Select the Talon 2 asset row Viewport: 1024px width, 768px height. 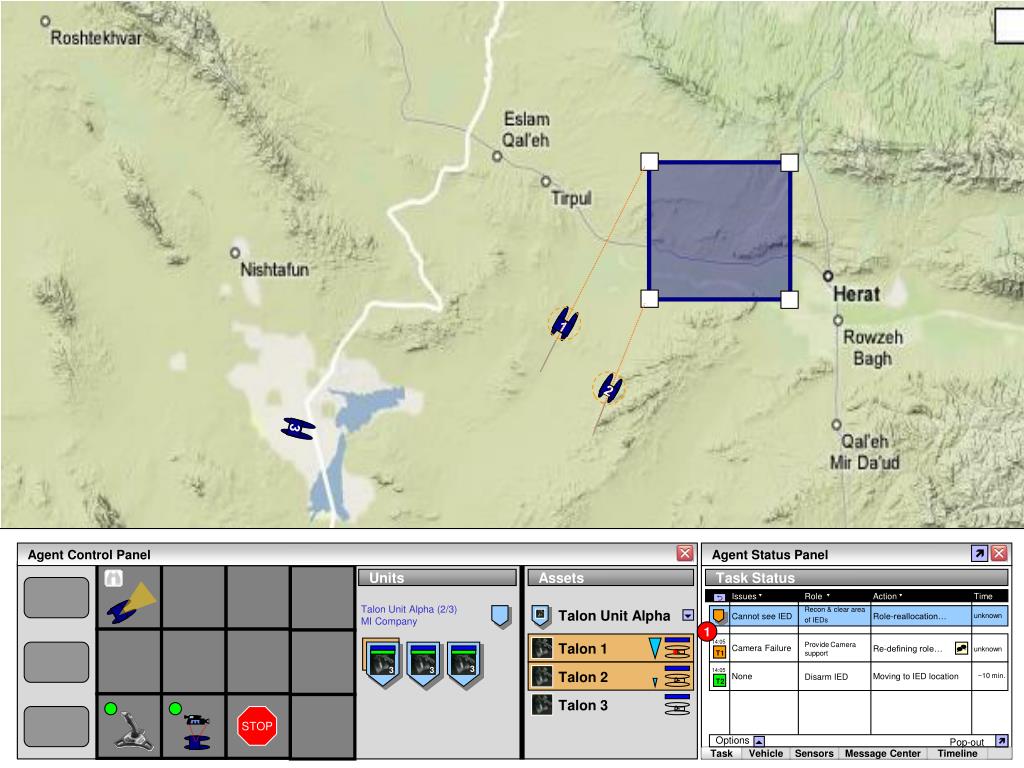[x=611, y=677]
